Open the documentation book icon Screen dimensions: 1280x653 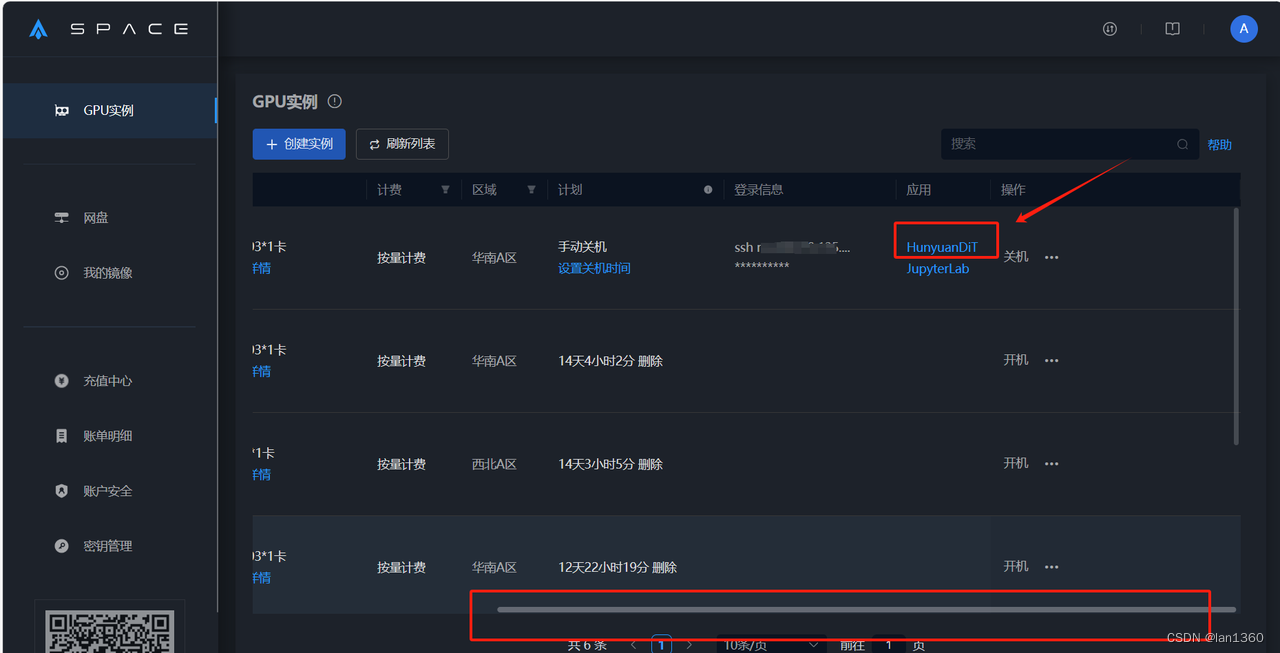[x=1173, y=29]
